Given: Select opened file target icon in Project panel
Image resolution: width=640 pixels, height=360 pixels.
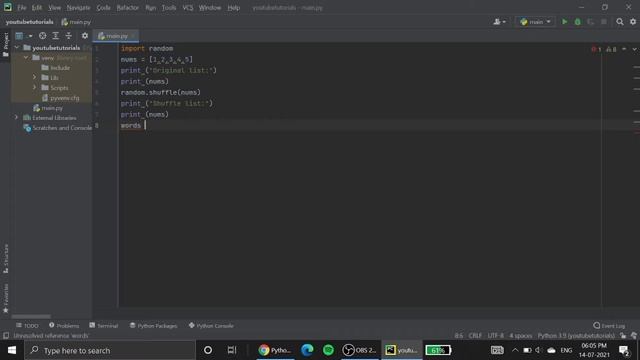Looking at the screenshot, I should point(42,36).
